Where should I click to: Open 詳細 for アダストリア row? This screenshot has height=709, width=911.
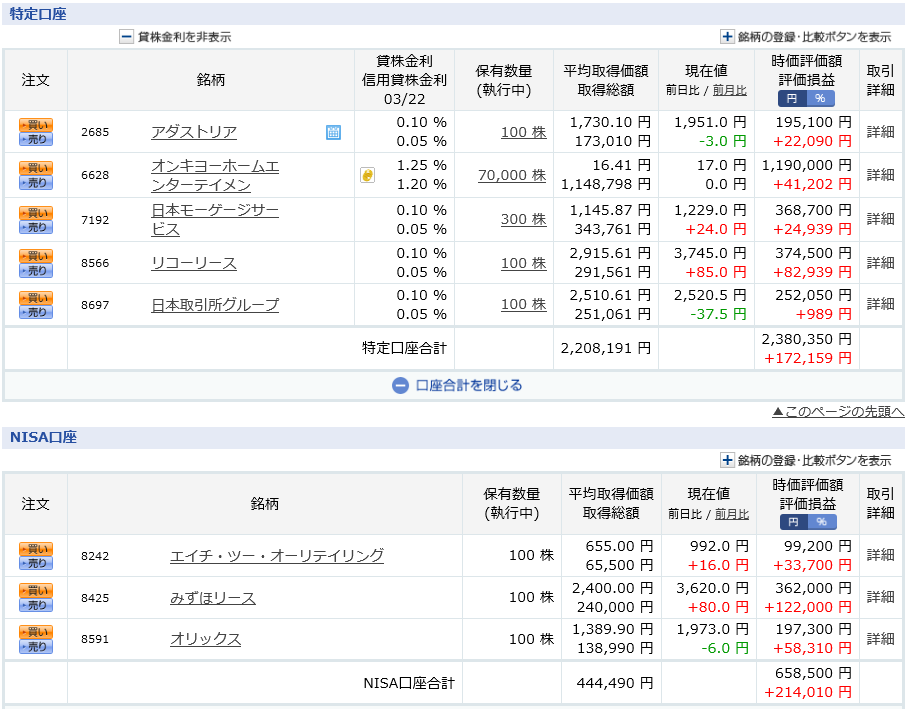point(880,132)
